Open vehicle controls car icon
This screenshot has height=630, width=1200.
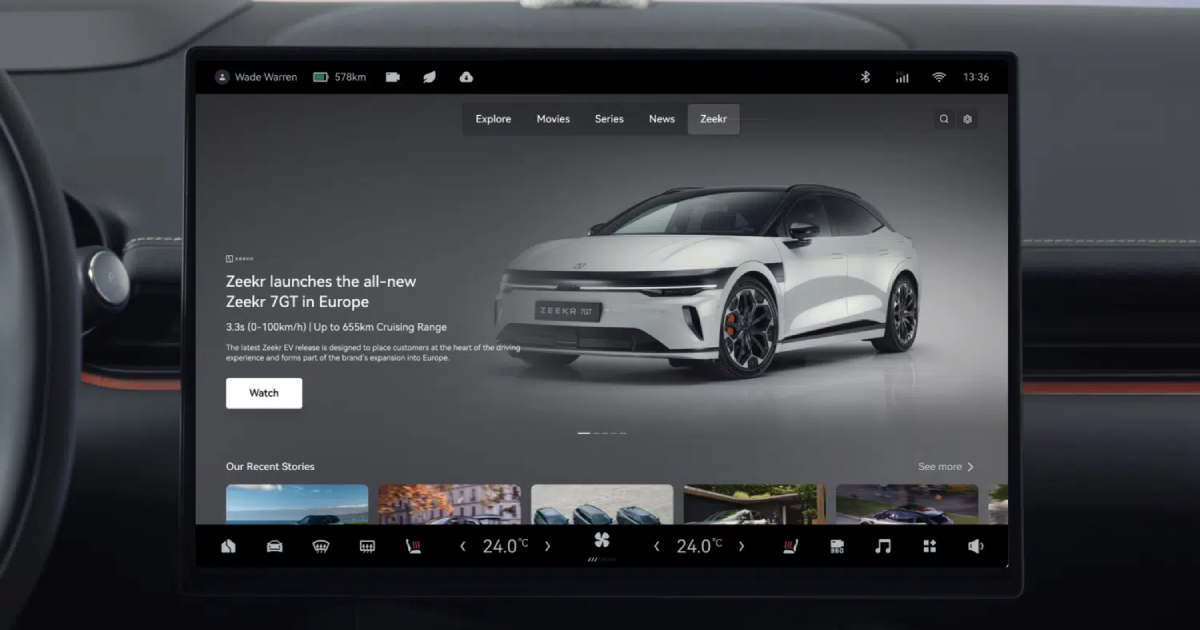(x=274, y=546)
